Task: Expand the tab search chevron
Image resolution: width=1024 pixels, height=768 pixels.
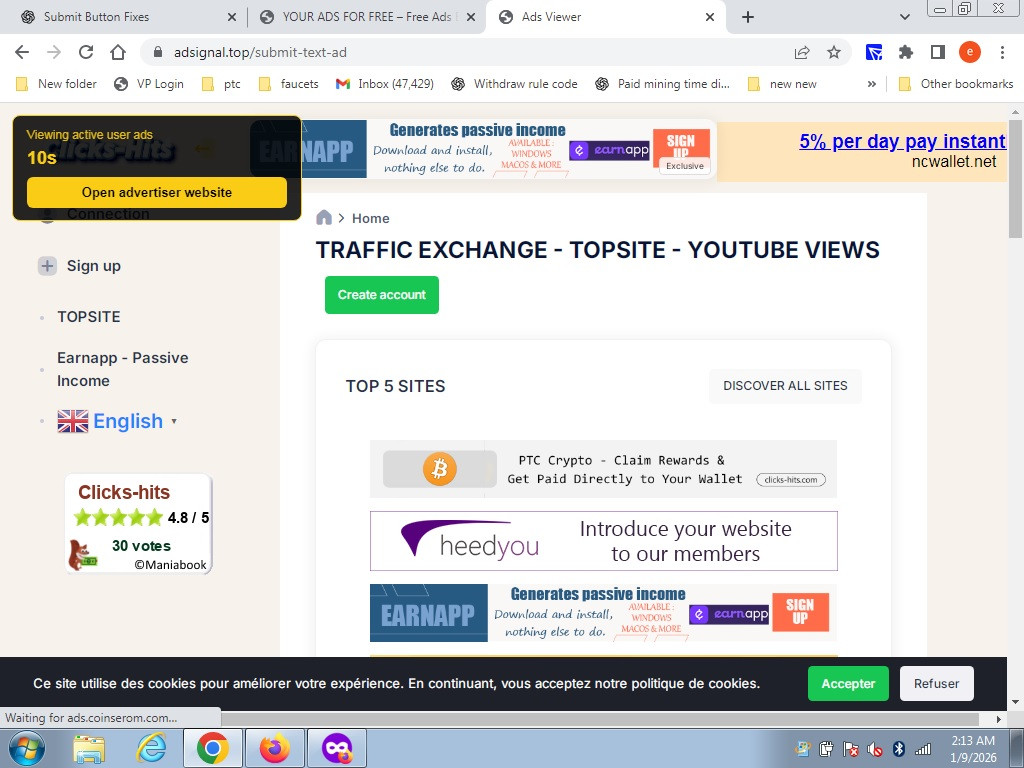Action: tap(904, 17)
